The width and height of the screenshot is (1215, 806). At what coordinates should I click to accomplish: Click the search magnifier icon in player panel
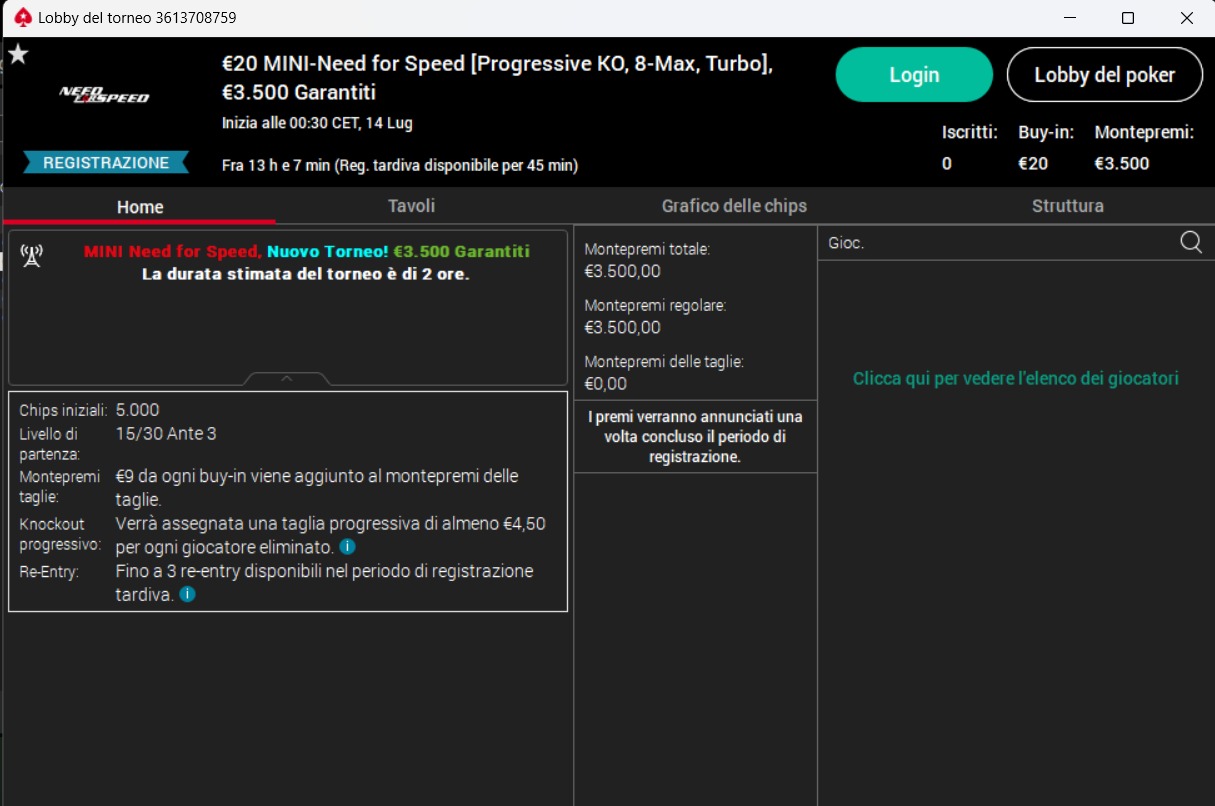[x=1191, y=242]
